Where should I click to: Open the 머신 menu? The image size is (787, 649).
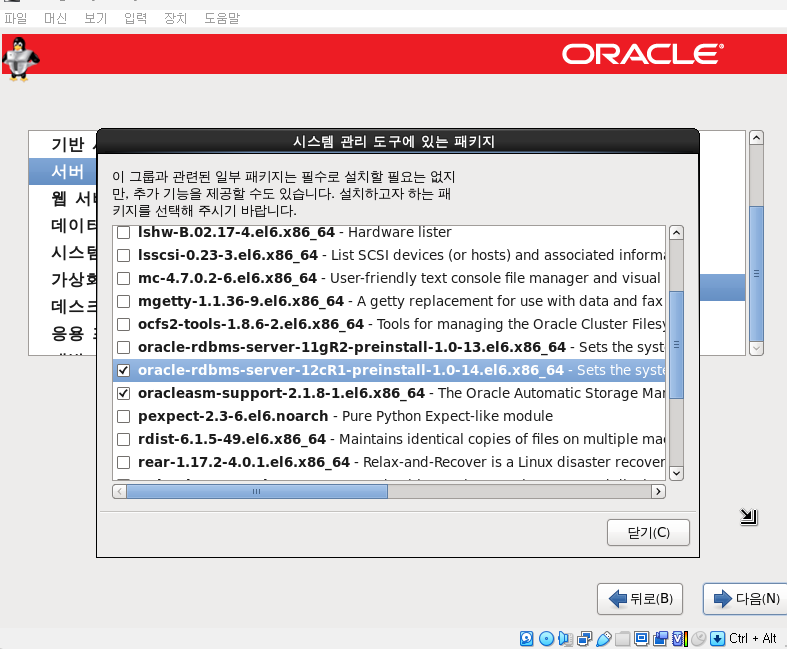pos(55,19)
